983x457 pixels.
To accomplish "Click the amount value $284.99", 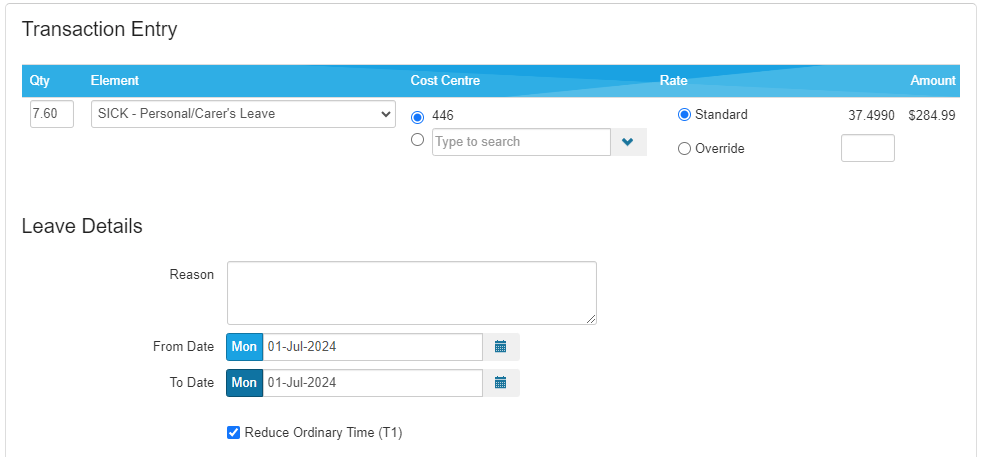I will tap(932, 115).
